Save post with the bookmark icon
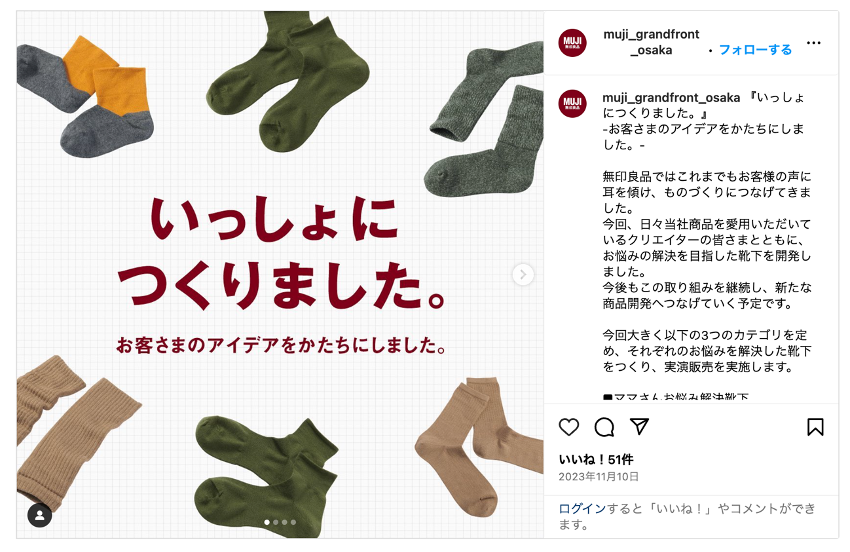The height and width of the screenshot is (552, 850). point(815,427)
